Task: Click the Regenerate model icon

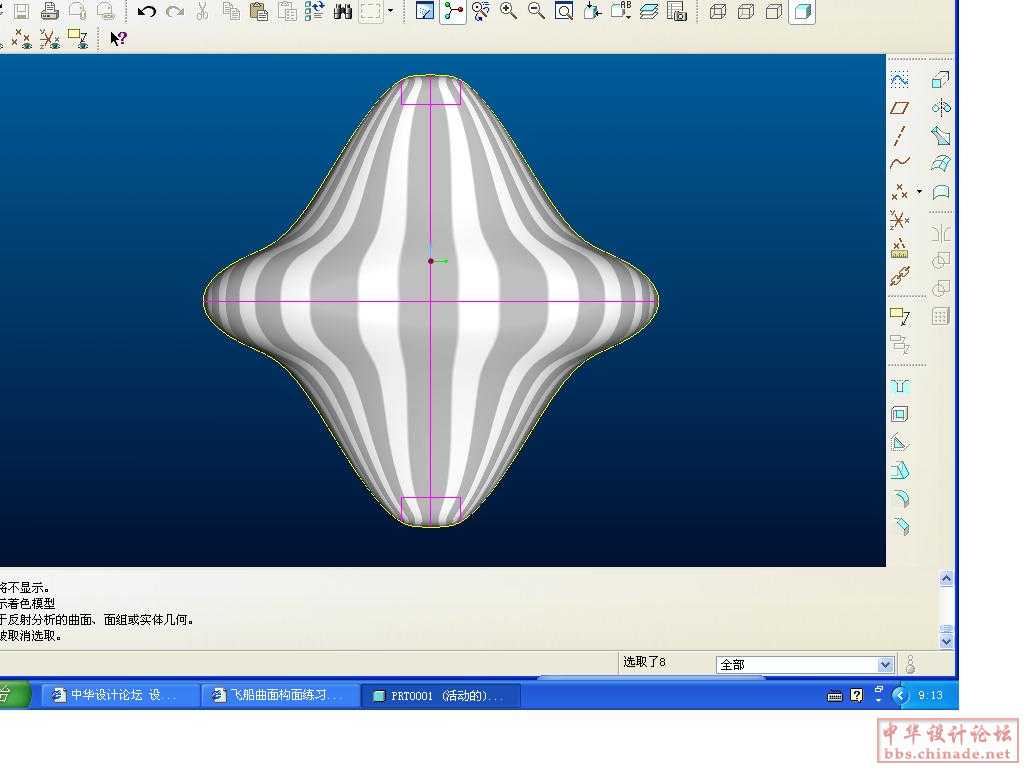Action: pyautogui.click(x=315, y=10)
